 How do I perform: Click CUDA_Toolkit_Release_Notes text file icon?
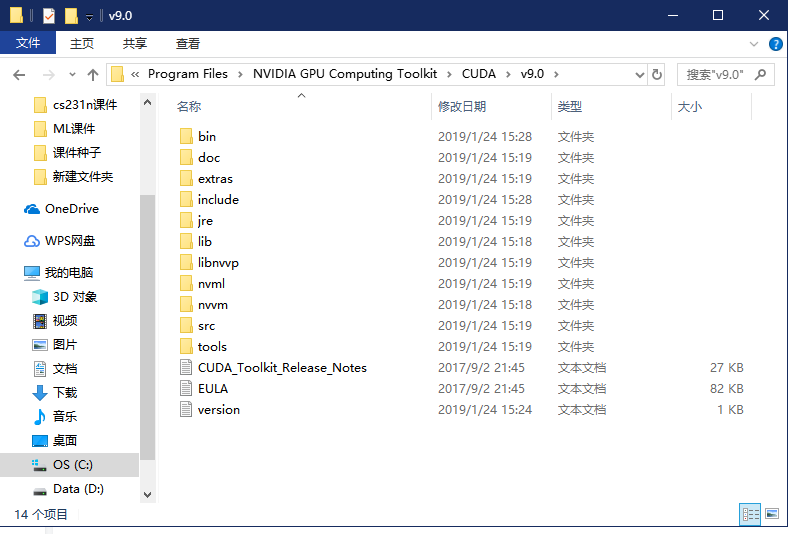186,368
